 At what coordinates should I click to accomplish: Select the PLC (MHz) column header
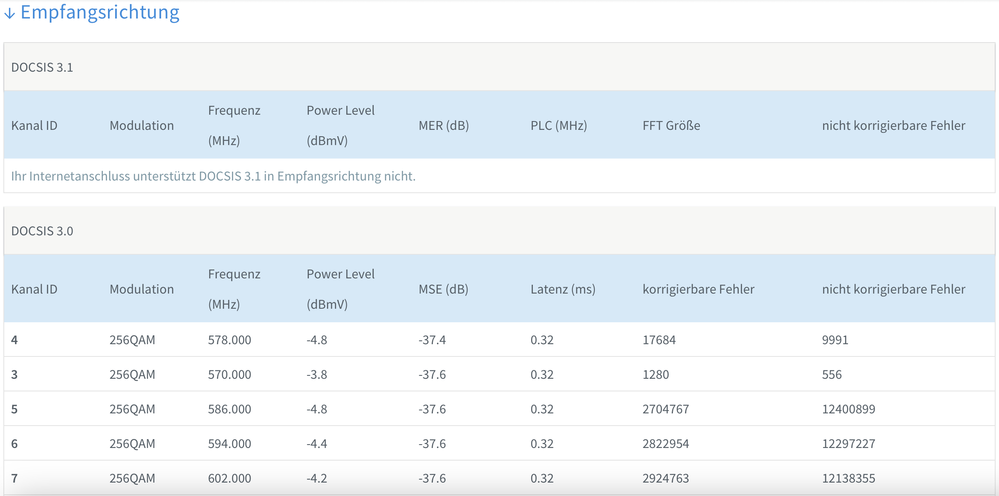point(558,126)
